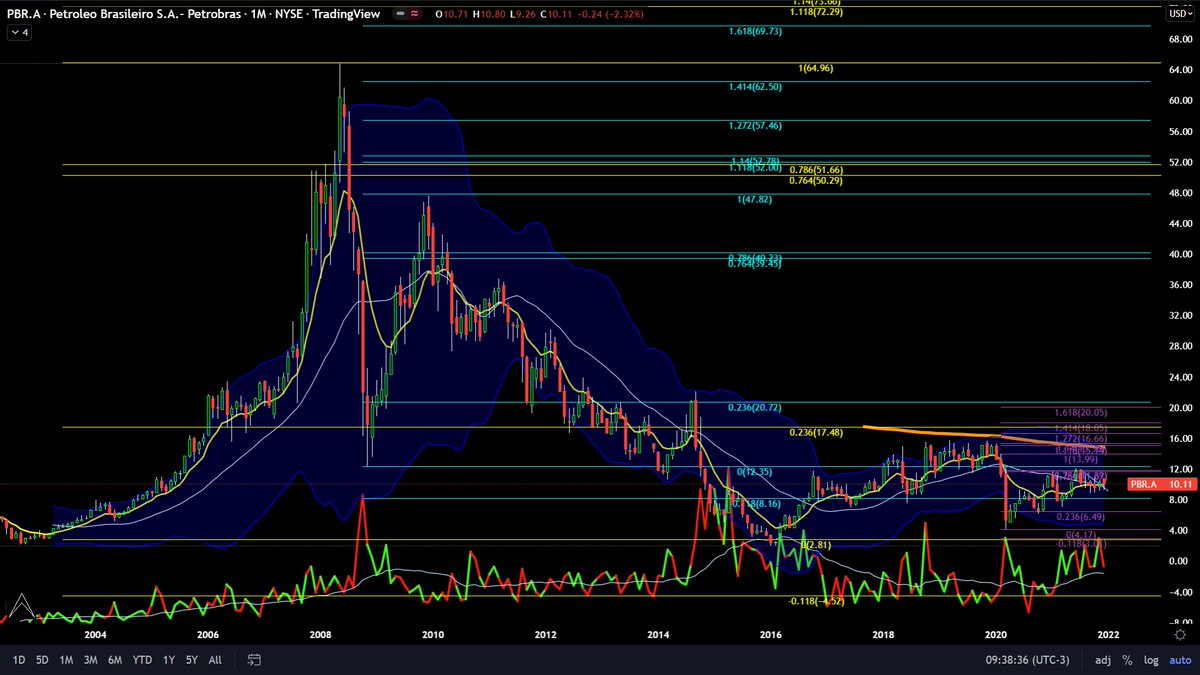The image size is (1200, 675).
Task: Toggle adjusted data with adj
Action: pos(1103,660)
